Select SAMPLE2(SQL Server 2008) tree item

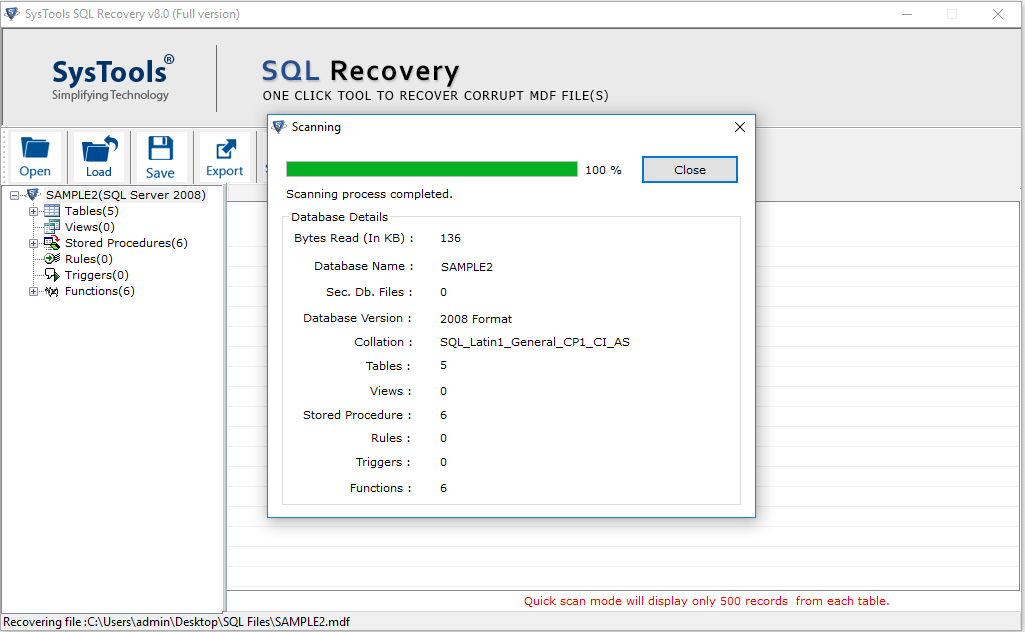coord(126,195)
